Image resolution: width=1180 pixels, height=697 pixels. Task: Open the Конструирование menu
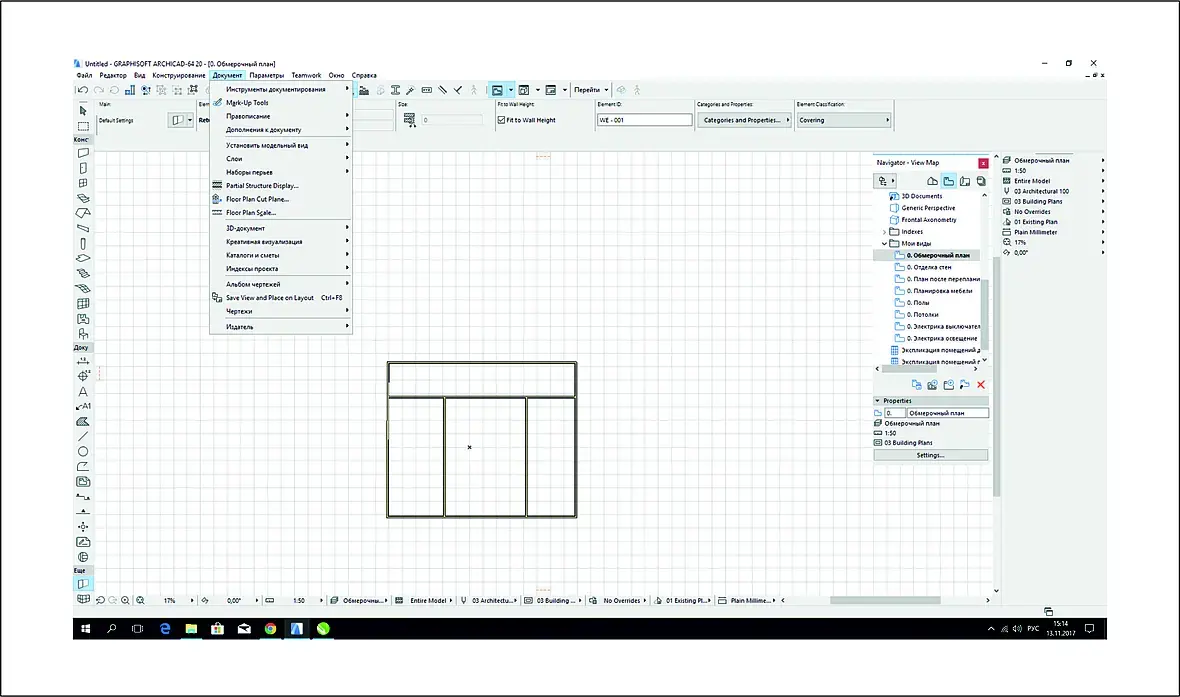coord(178,75)
